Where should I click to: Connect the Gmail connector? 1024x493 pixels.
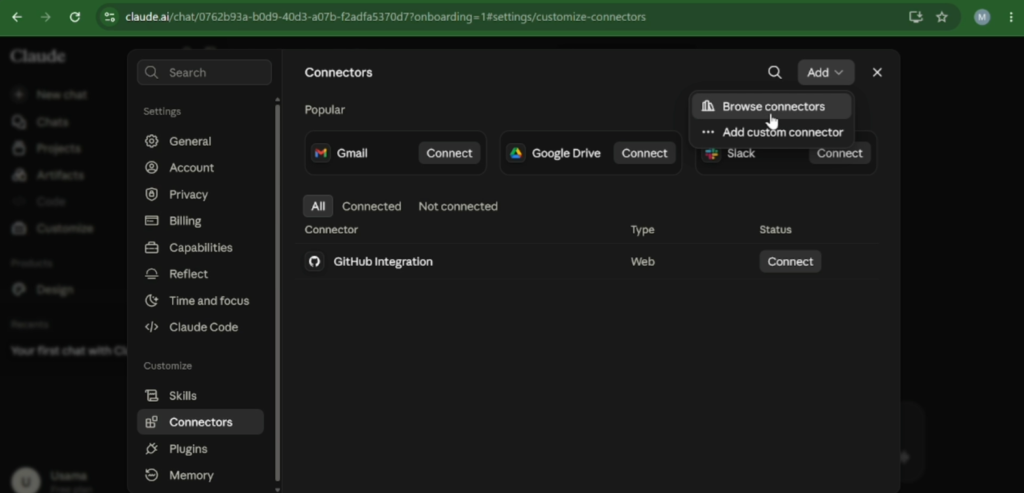coord(449,153)
